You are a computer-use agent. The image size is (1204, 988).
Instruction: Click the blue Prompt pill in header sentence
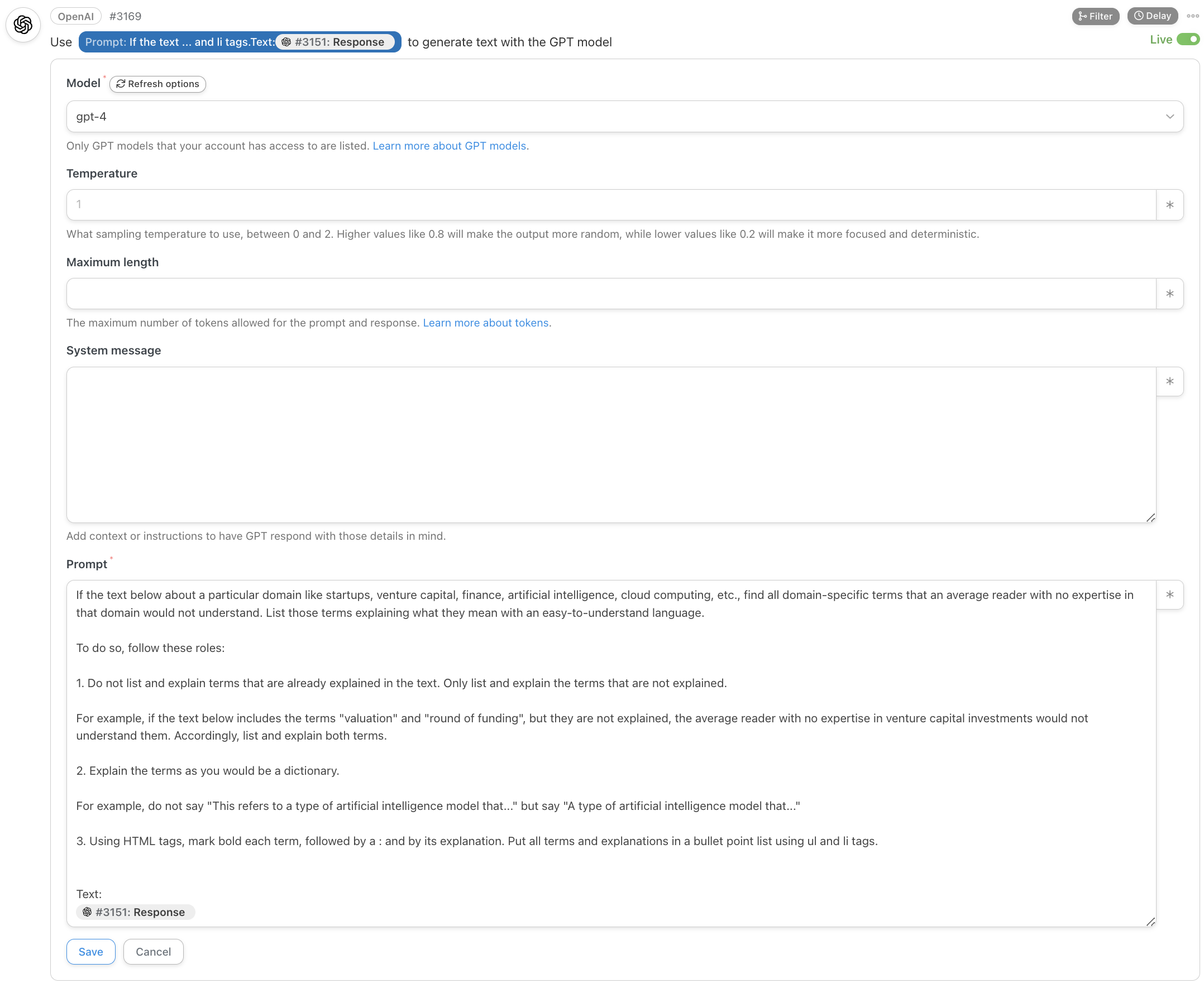(x=240, y=42)
